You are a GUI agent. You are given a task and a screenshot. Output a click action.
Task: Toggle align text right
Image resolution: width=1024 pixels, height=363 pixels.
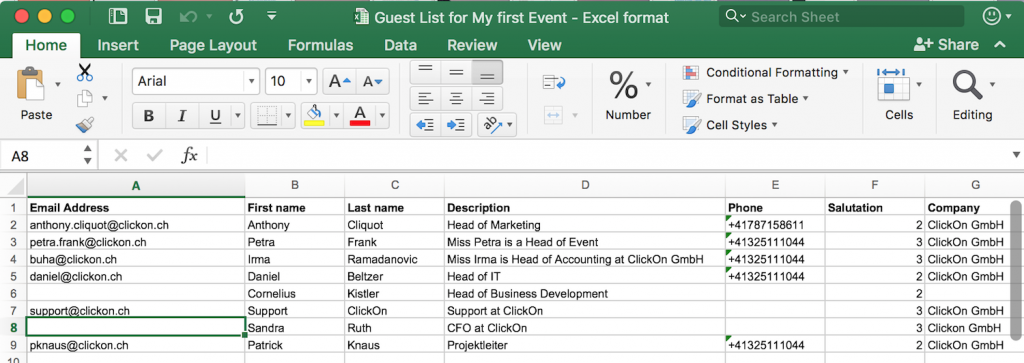tap(487, 99)
